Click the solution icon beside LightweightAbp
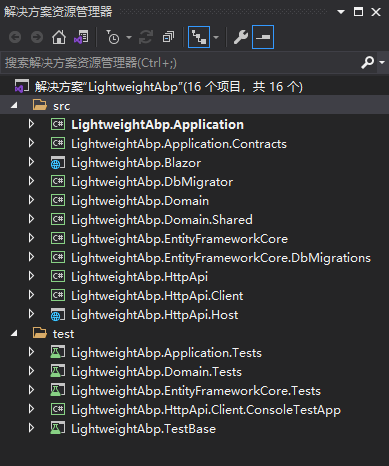 22,87
